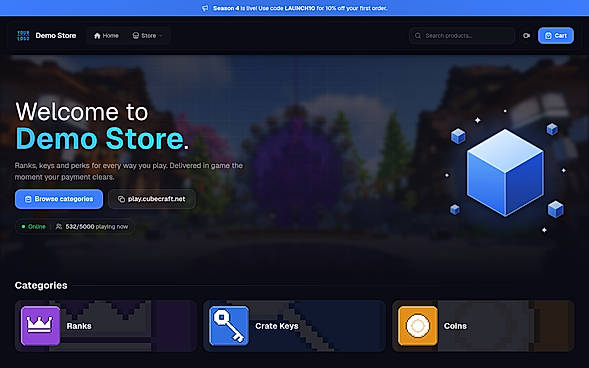Expand the Store navigation dropdown
Image resolution: width=589 pixels, height=368 pixels.
[x=148, y=36]
